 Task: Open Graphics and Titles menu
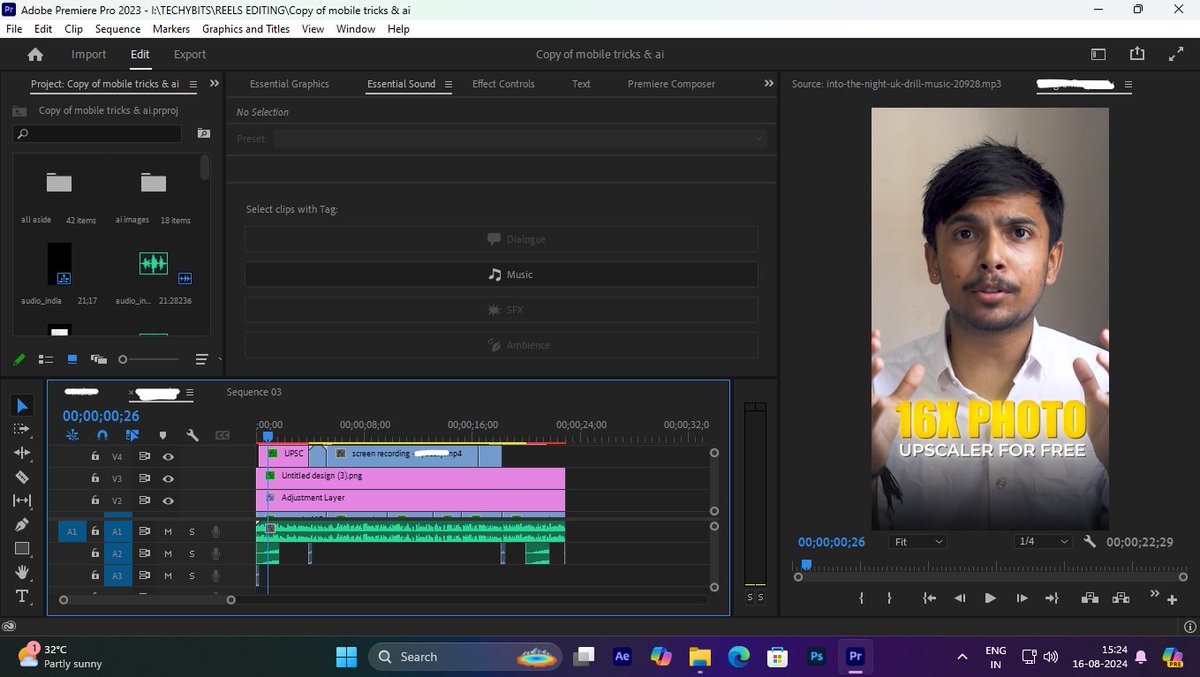(x=246, y=29)
